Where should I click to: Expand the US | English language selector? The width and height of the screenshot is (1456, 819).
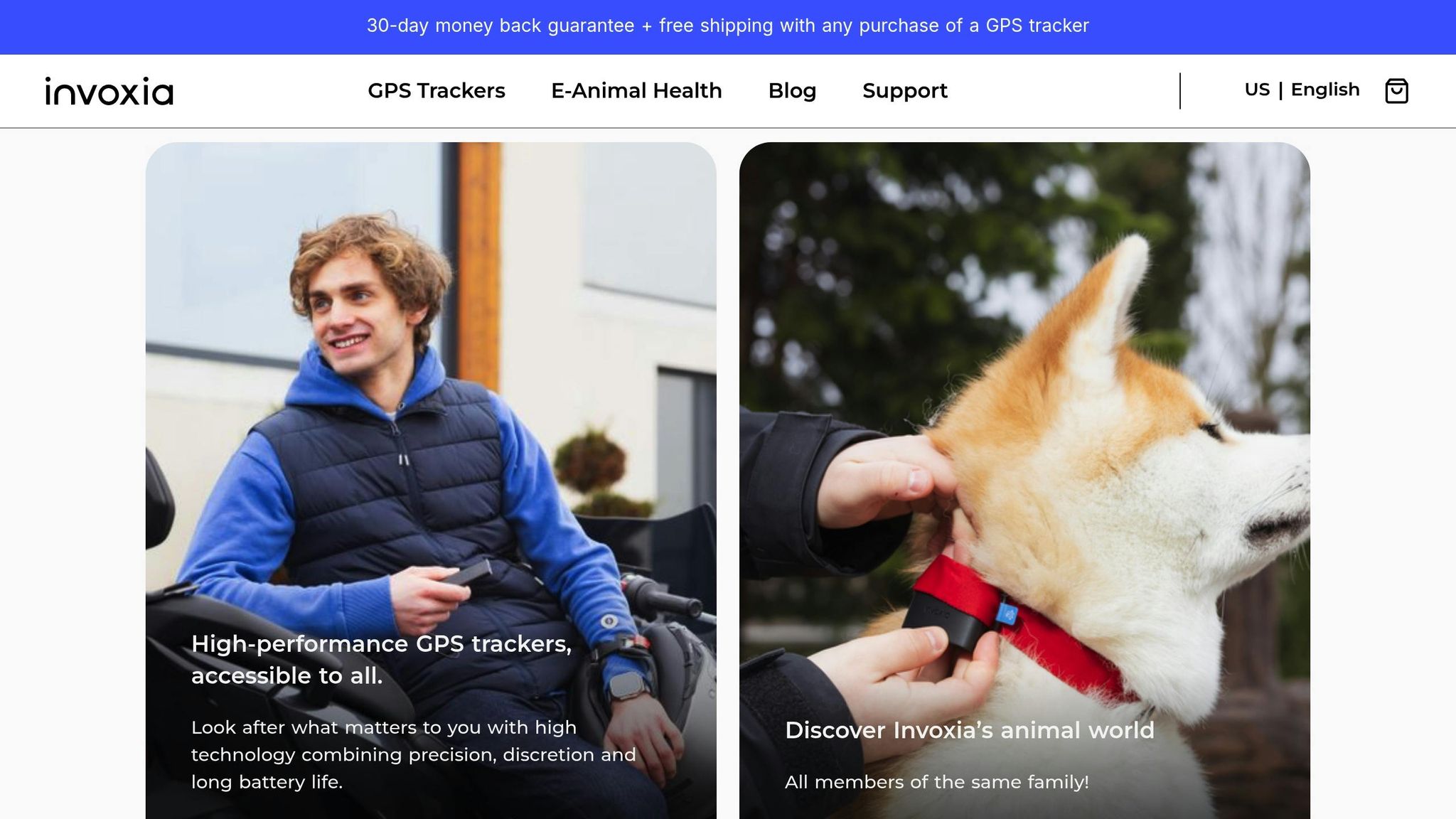(1302, 90)
